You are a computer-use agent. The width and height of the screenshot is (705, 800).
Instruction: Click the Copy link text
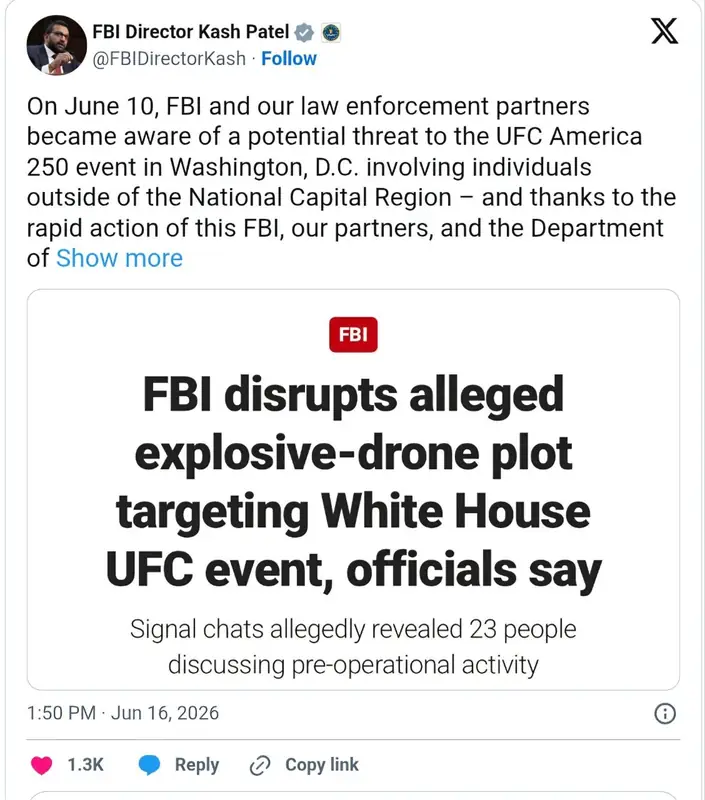[322, 765]
